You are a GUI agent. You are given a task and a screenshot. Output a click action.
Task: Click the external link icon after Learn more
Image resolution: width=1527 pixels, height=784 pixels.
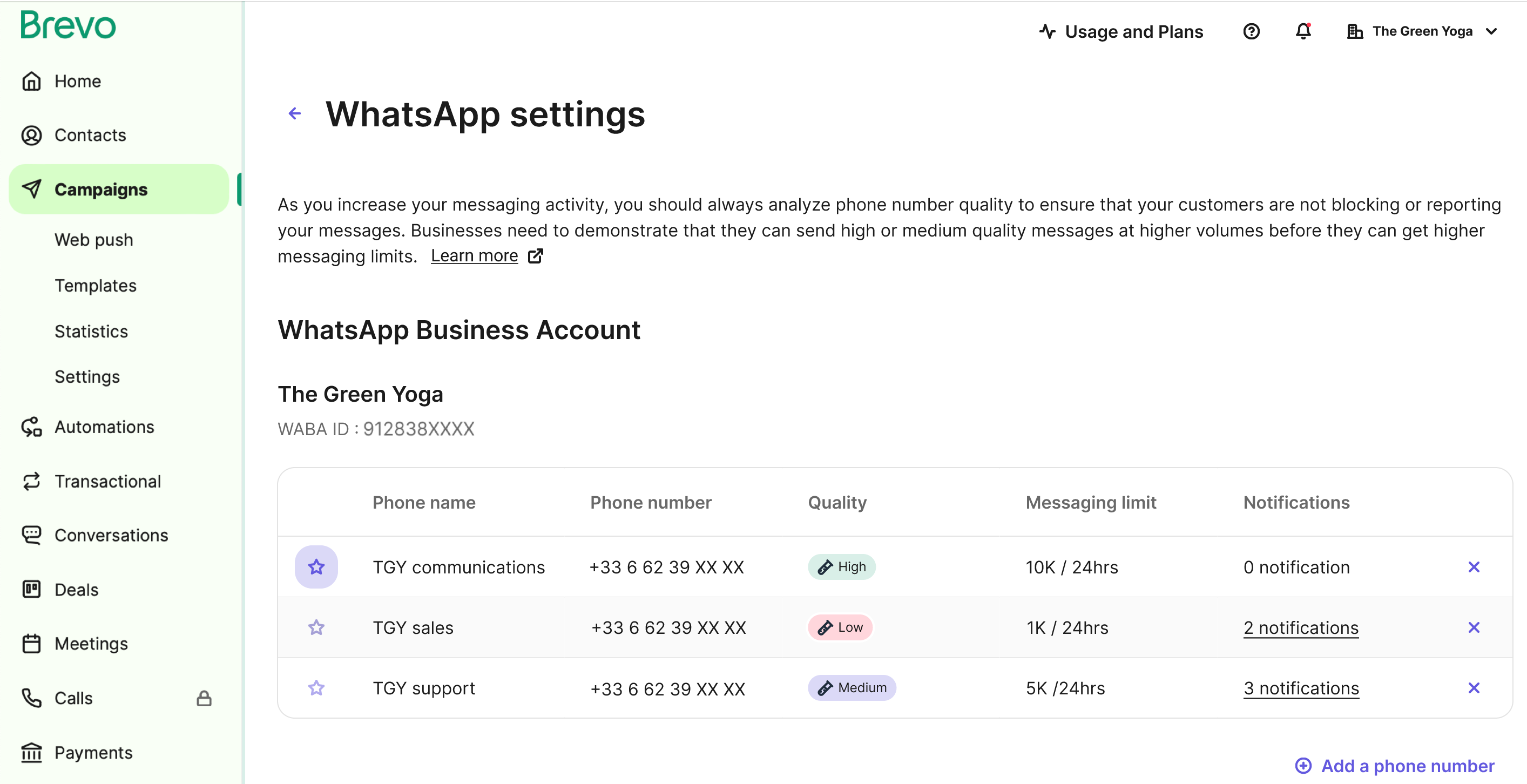tap(535, 256)
